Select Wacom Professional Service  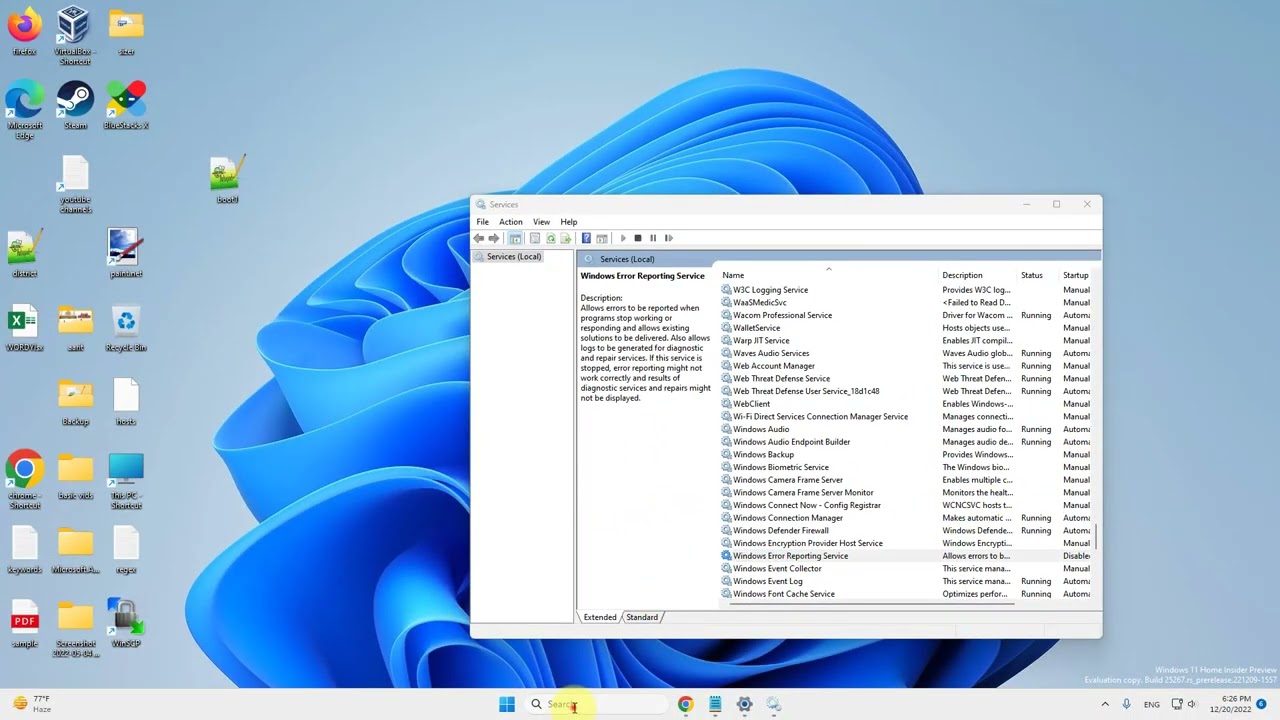[x=906, y=315]
